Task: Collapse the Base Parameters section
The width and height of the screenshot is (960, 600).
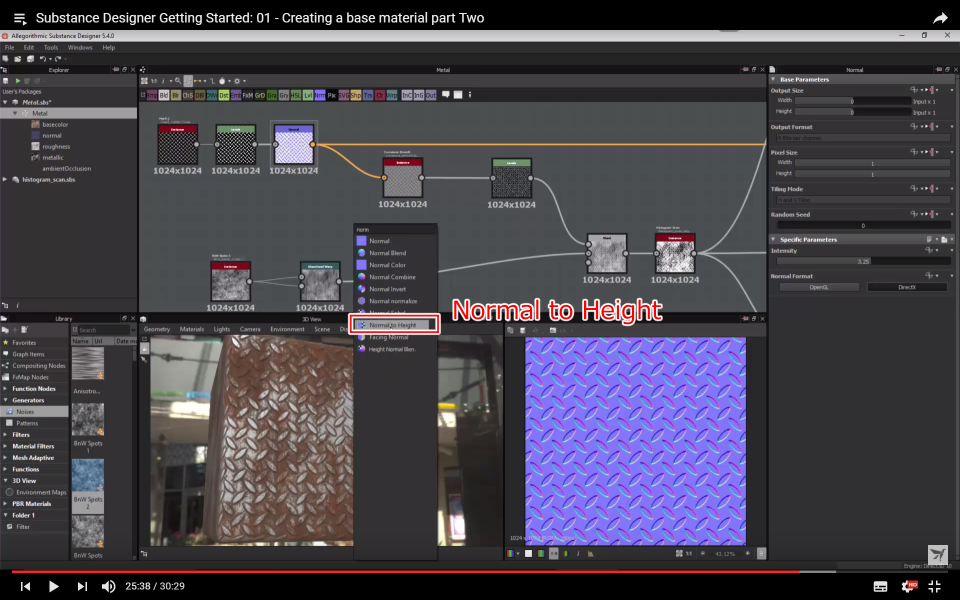Action: (x=773, y=80)
